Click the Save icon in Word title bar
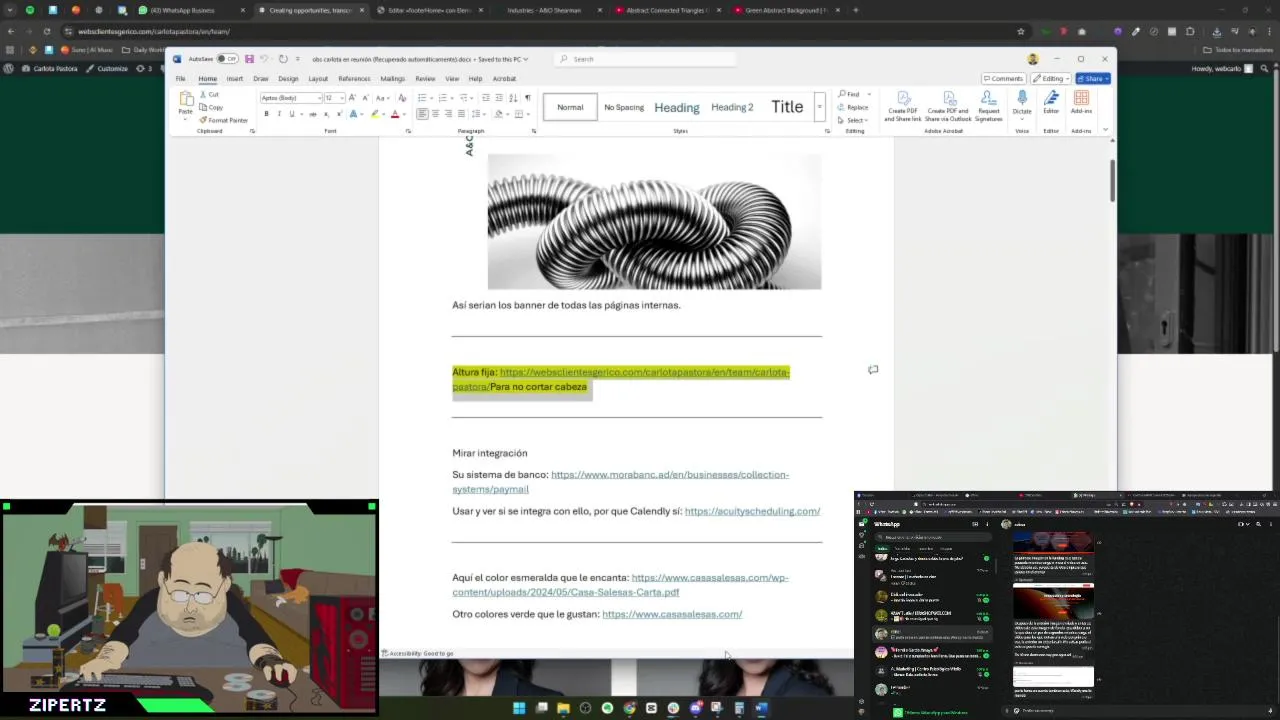Screen dimensions: 1280x720 pos(249,59)
